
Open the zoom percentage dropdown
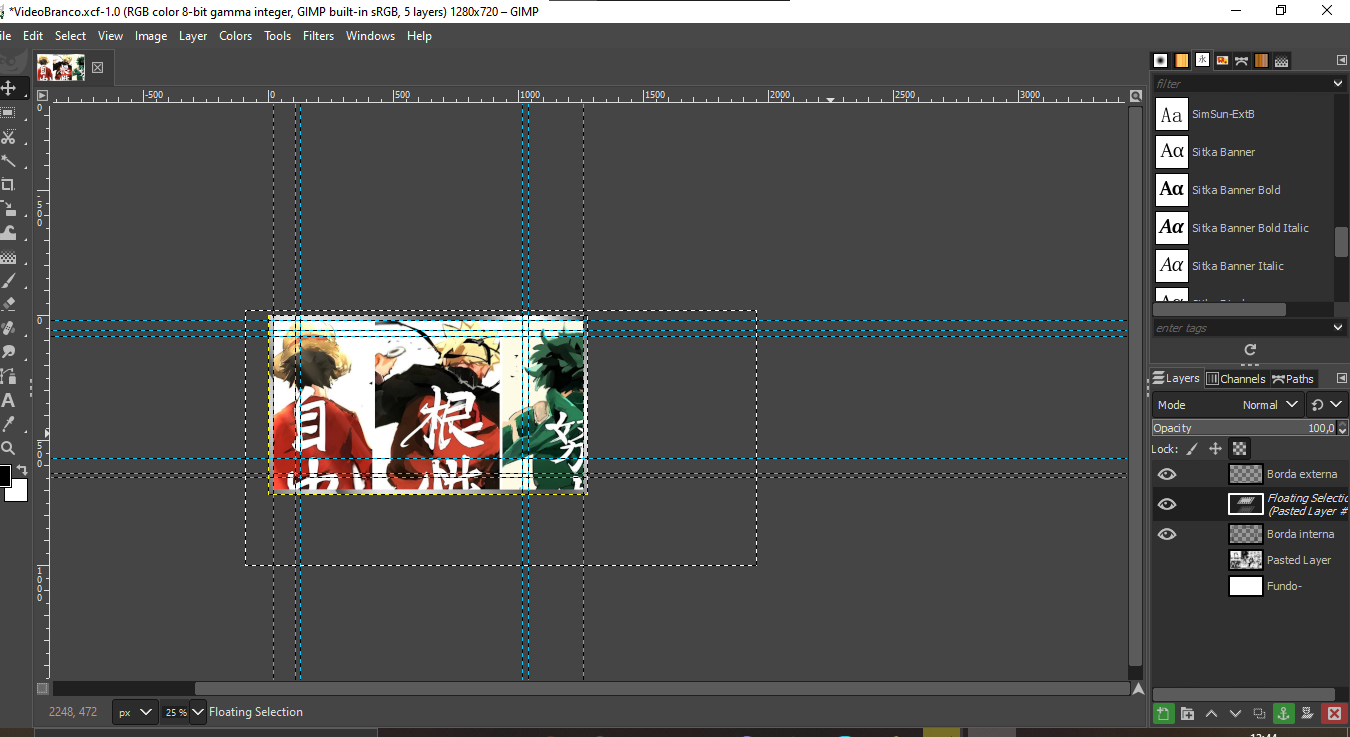pyautogui.click(x=197, y=712)
